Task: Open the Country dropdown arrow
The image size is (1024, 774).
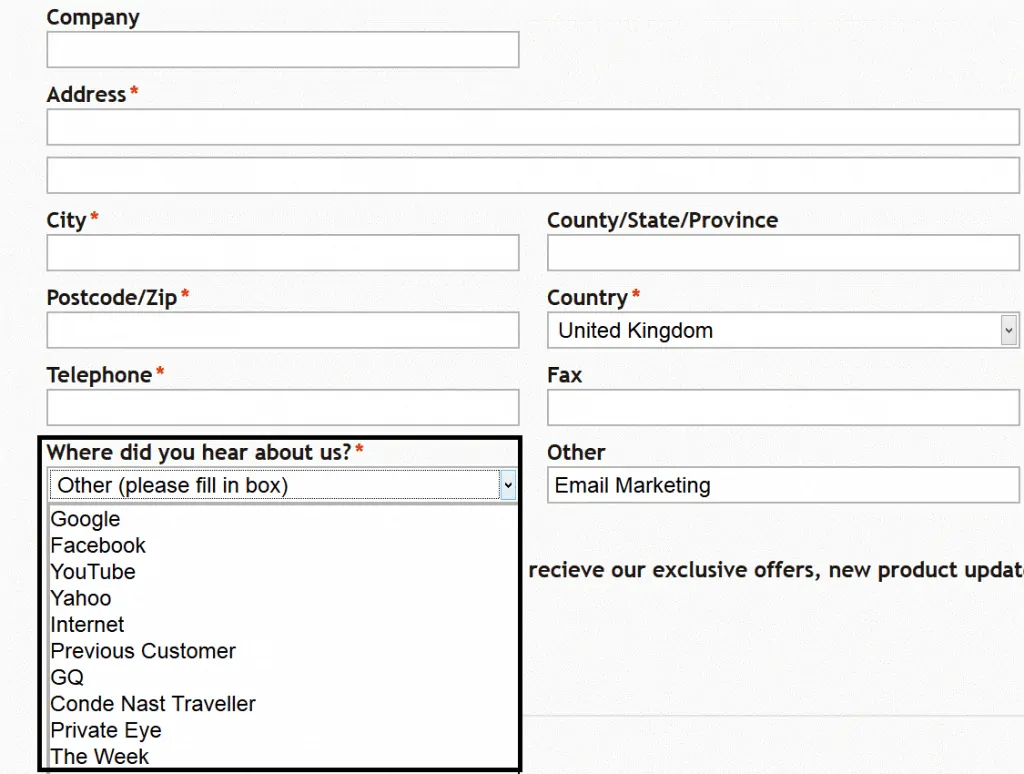Action: 1009,330
